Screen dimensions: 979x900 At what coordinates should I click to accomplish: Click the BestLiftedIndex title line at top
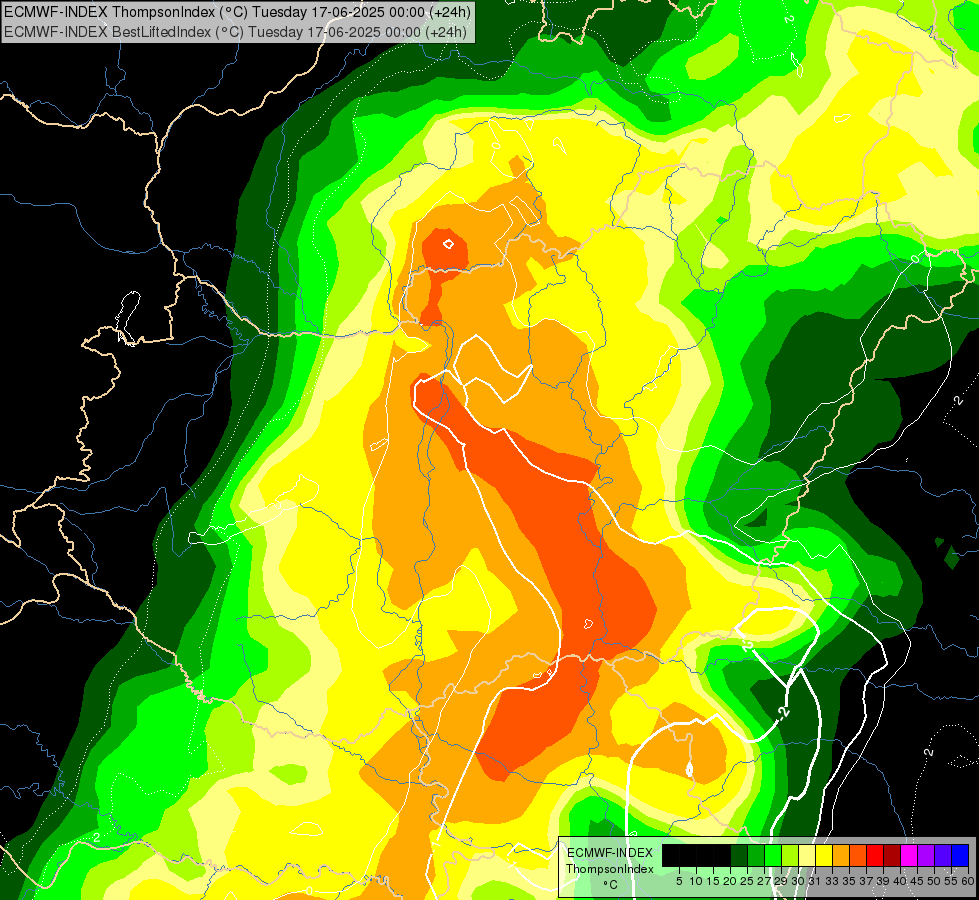[x=235, y=31]
